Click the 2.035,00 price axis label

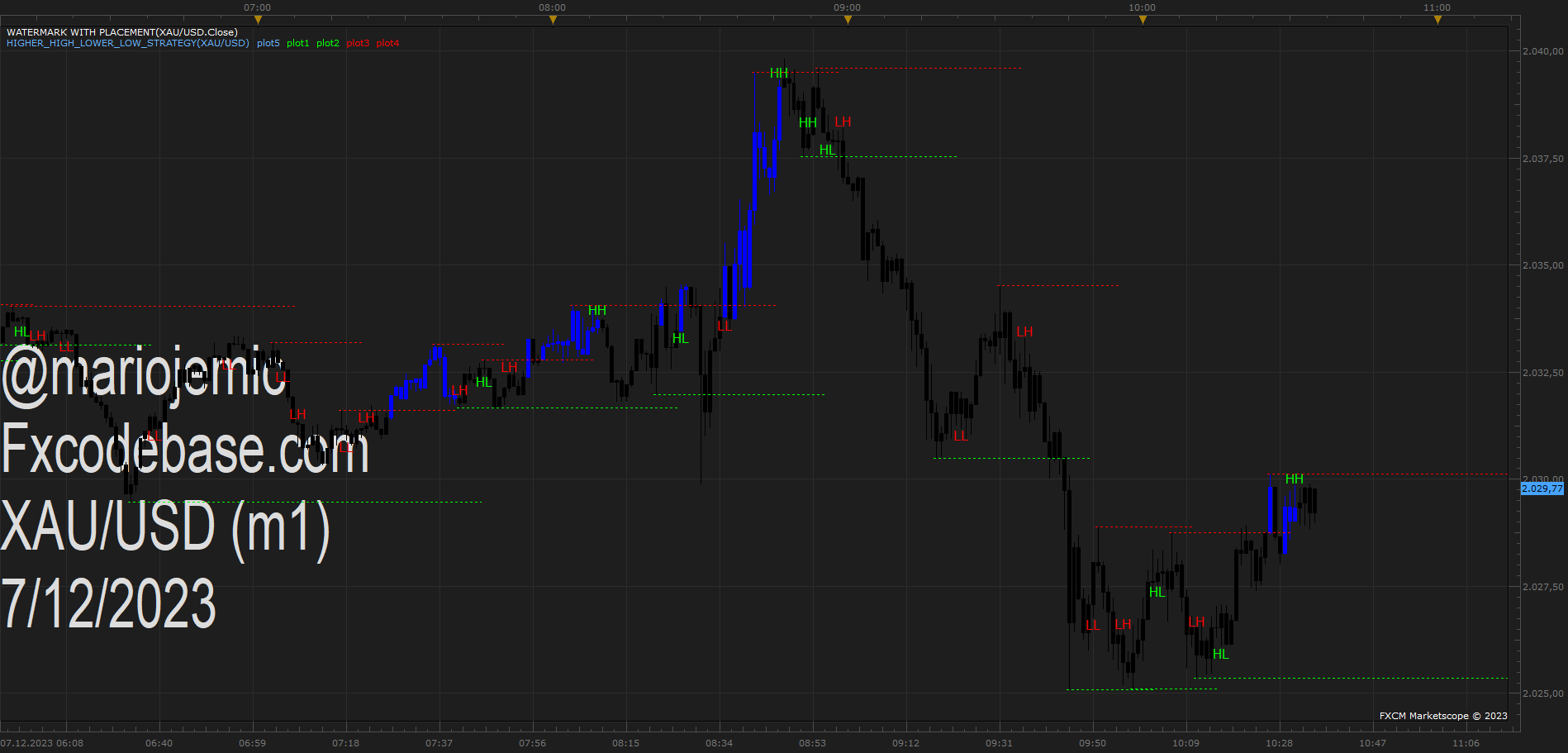1542,265
